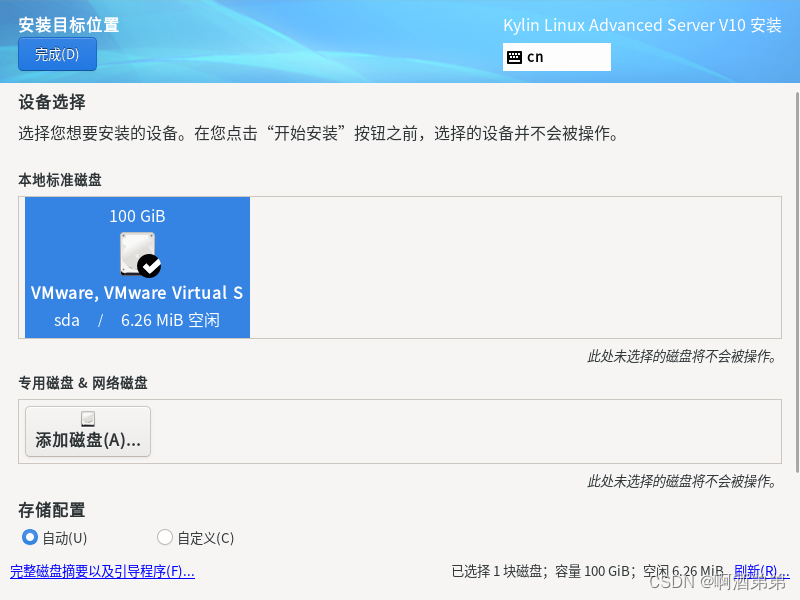Screen dimensions: 800x600
Task: Click the 完成(D) done button
Action: (57, 54)
